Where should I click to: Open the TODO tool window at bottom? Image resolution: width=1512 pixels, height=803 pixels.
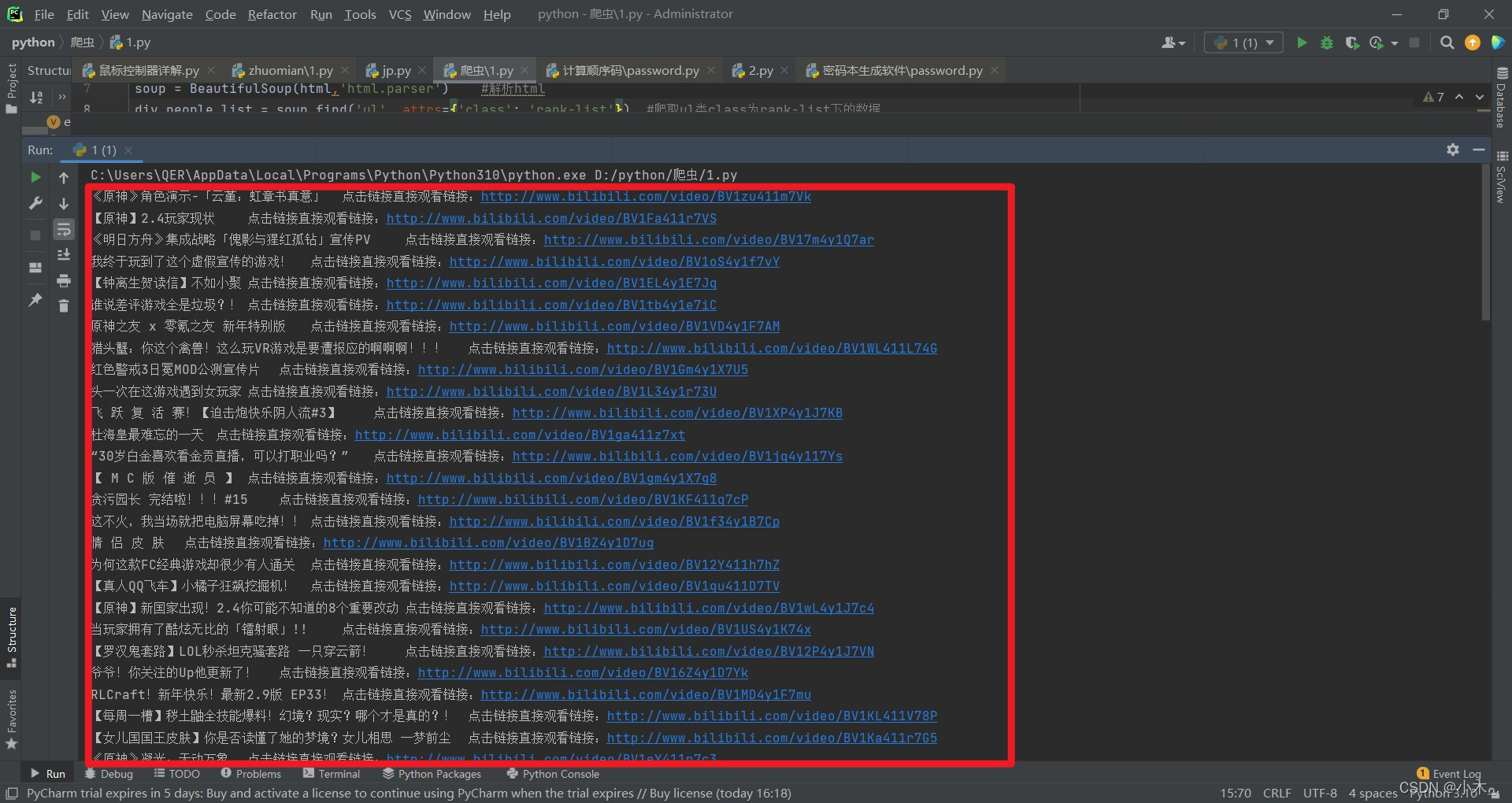coord(177,774)
